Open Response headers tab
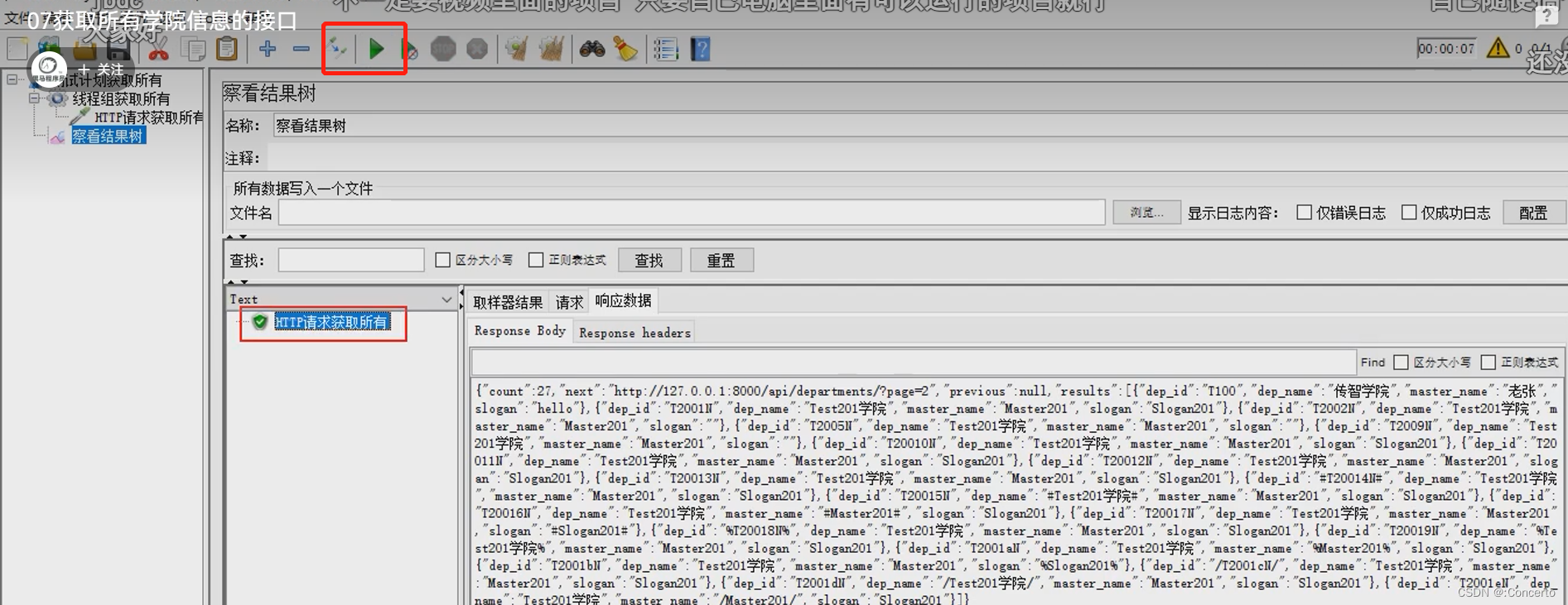Screen dimensions: 1568x605 click(x=634, y=333)
